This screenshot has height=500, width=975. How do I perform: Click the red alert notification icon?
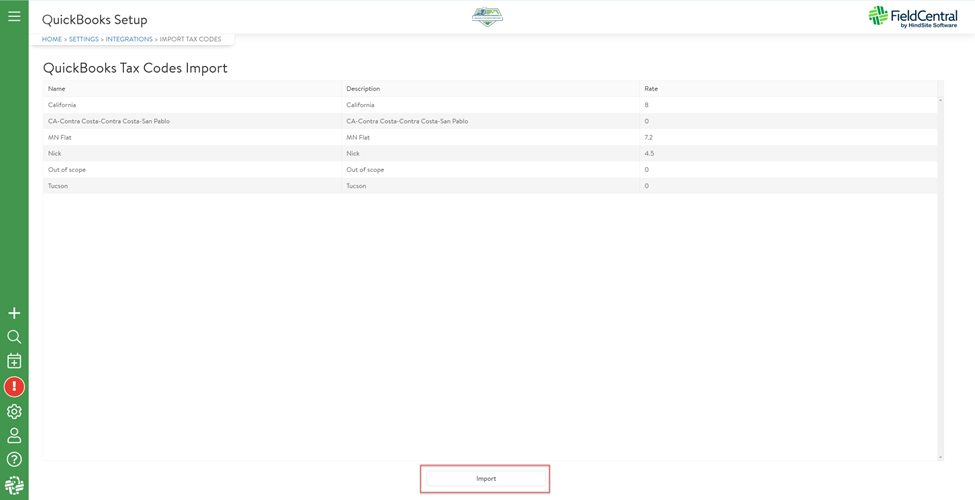pyautogui.click(x=14, y=386)
